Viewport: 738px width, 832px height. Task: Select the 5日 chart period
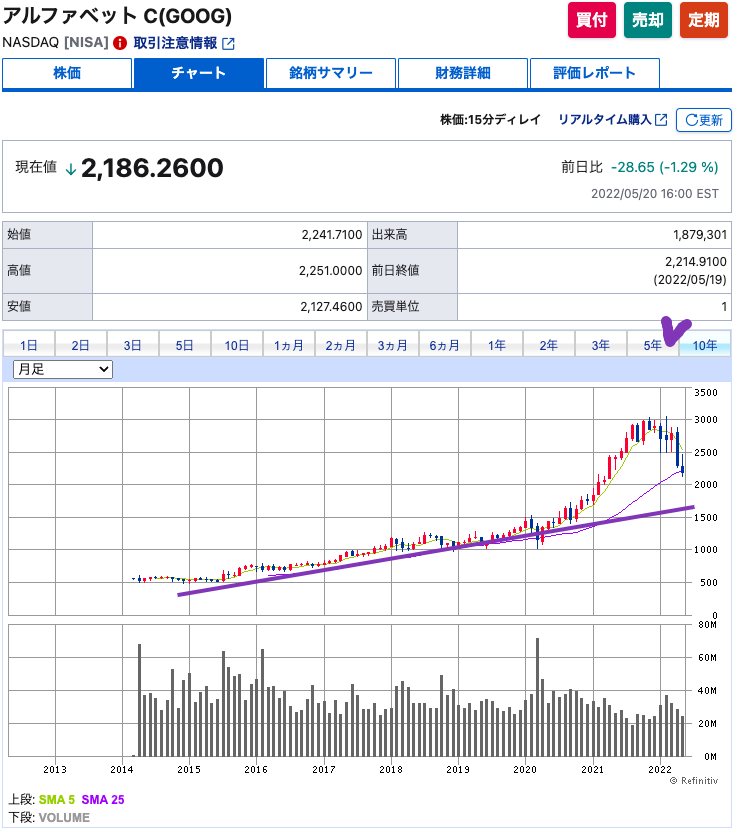pyautogui.click(x=185, y=345)
